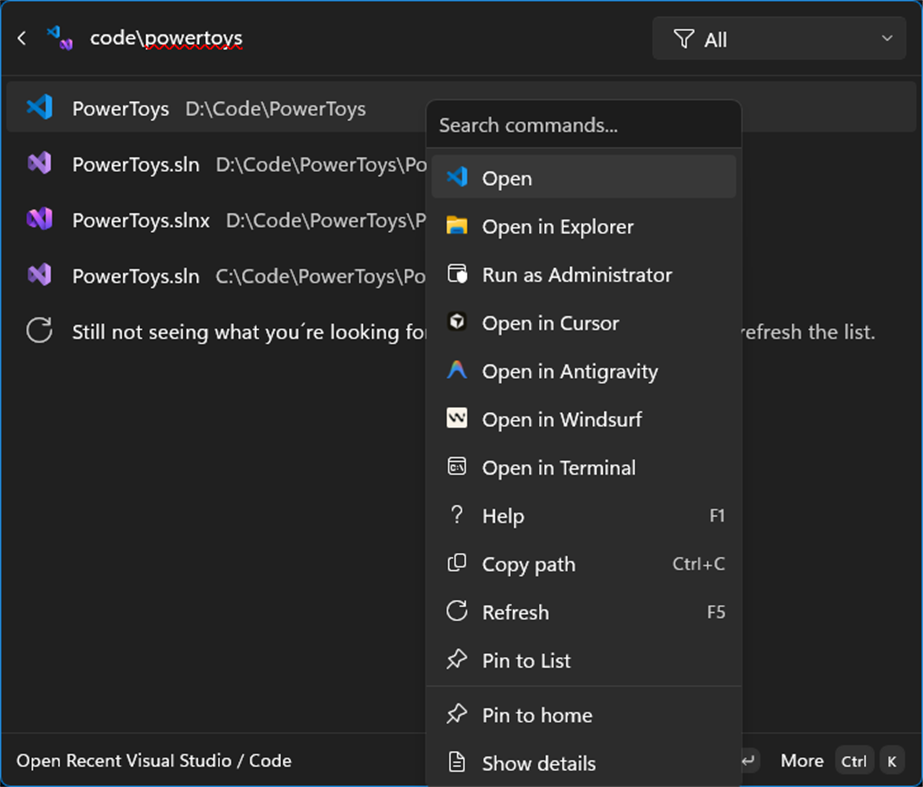Click the Ctrl key hint in the footer

point(854,761)
